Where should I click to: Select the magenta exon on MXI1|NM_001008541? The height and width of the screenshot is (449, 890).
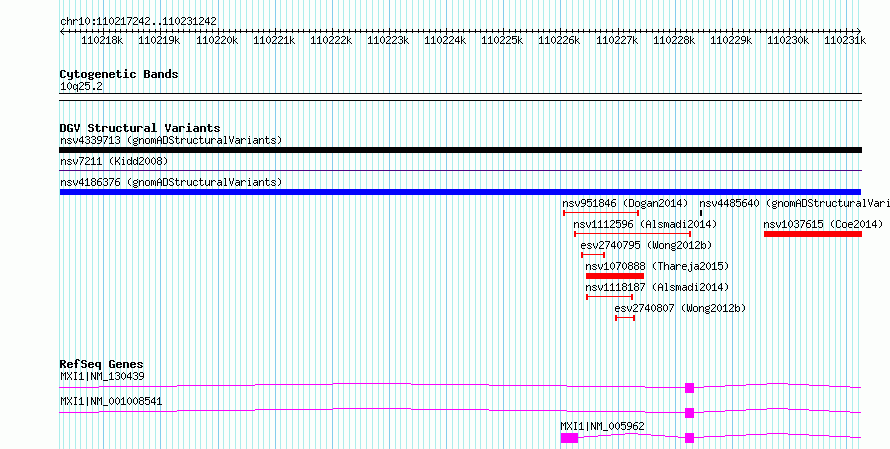tap(690, 413)
